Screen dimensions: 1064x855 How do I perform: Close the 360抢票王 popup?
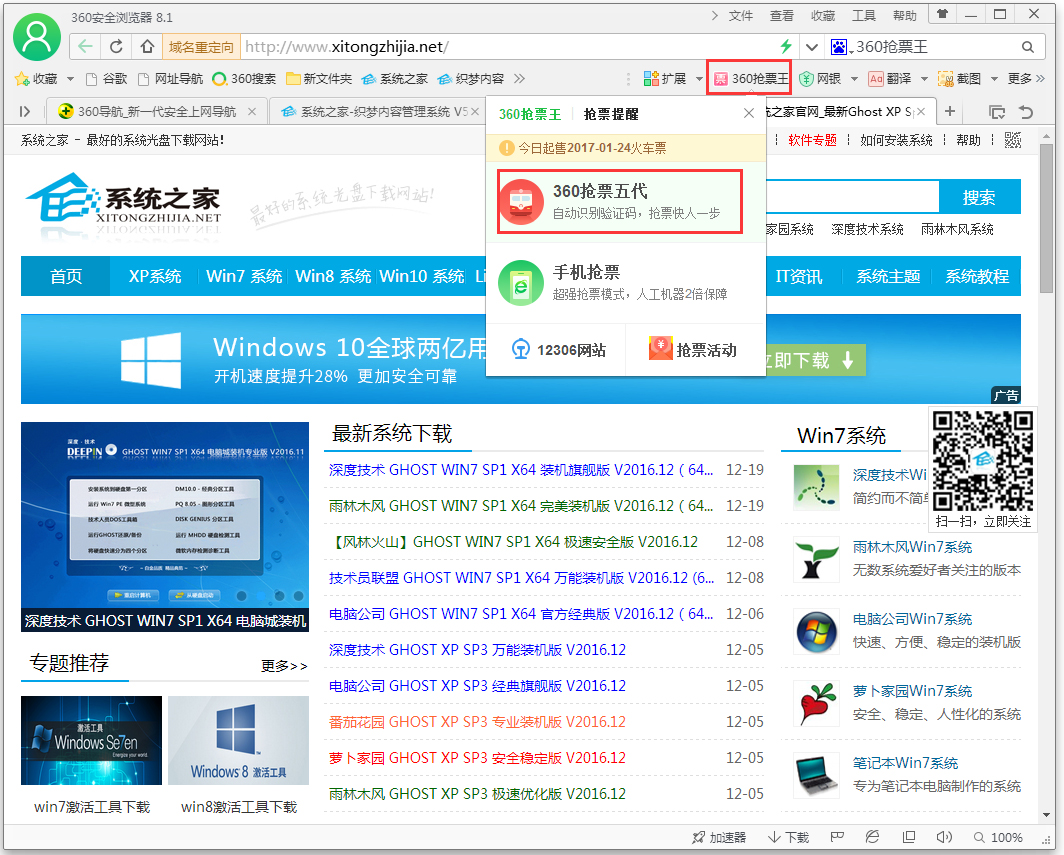coord(748,113)
